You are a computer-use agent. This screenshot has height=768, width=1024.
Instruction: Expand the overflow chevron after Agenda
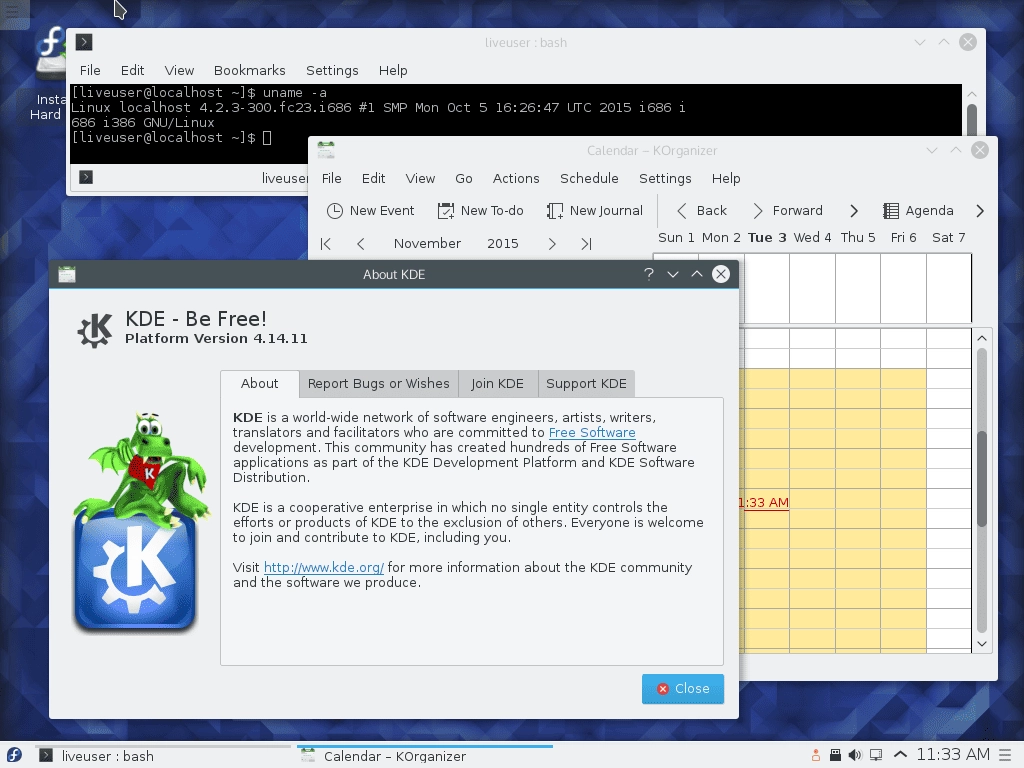pyautogui.click(x=980, y=210)
